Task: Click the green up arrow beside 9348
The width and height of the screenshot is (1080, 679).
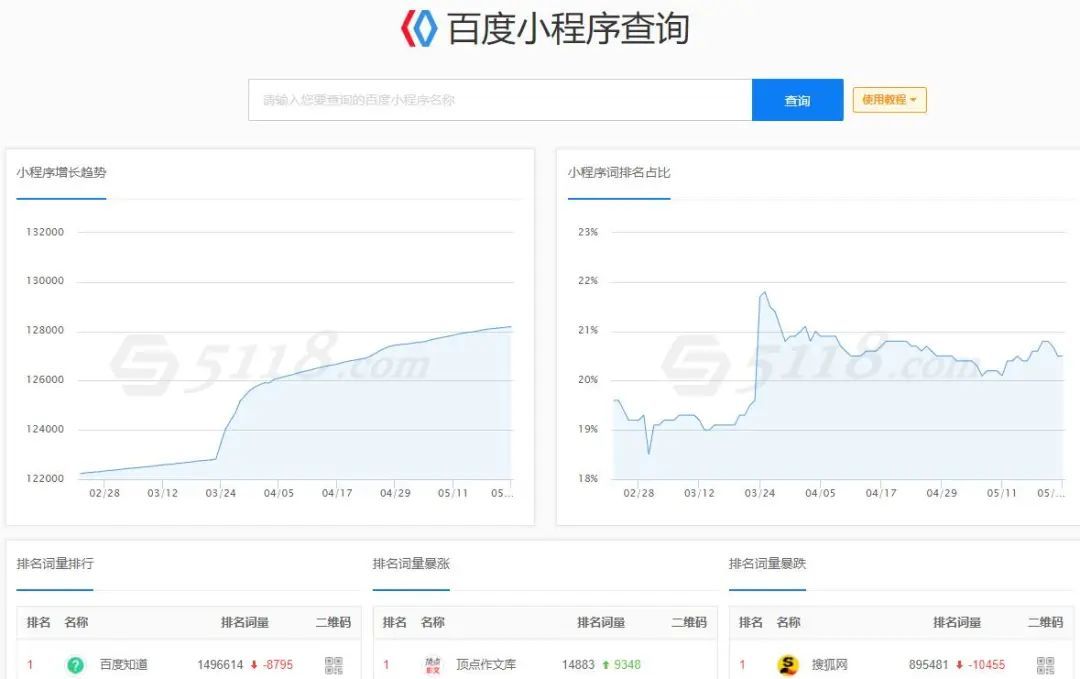Action: click(605, 665)
